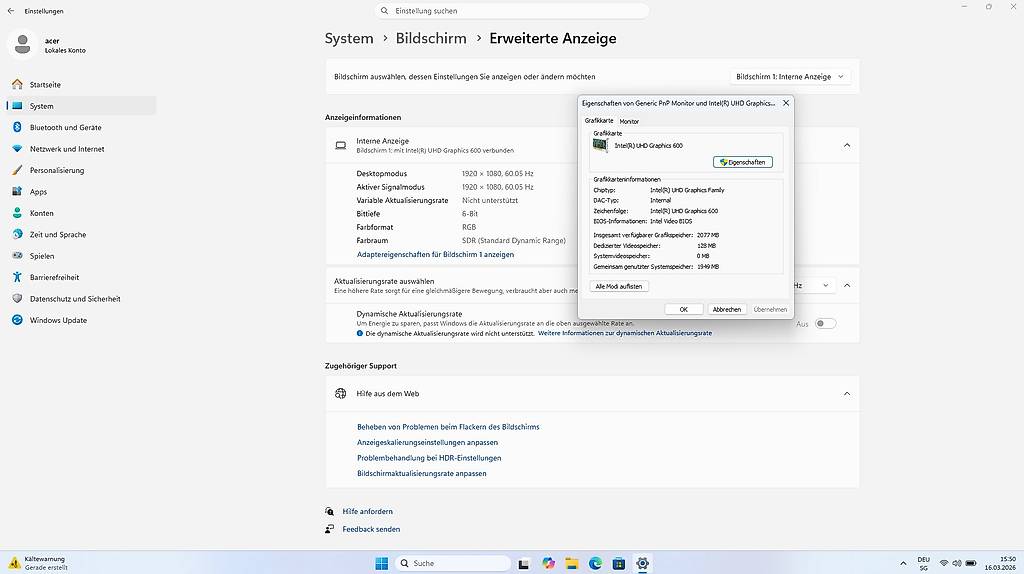Screen dimensions: 1024x574
Task: Click the Settings gear taskbar icon
Action: point(643,563)
